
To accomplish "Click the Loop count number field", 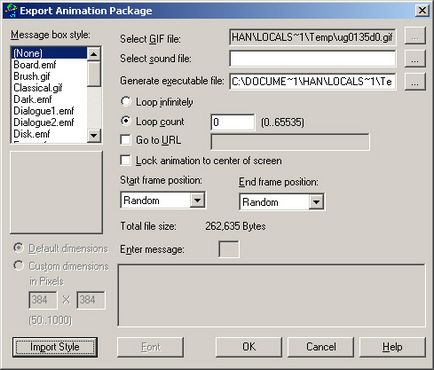I will click(x=233, y=122).
